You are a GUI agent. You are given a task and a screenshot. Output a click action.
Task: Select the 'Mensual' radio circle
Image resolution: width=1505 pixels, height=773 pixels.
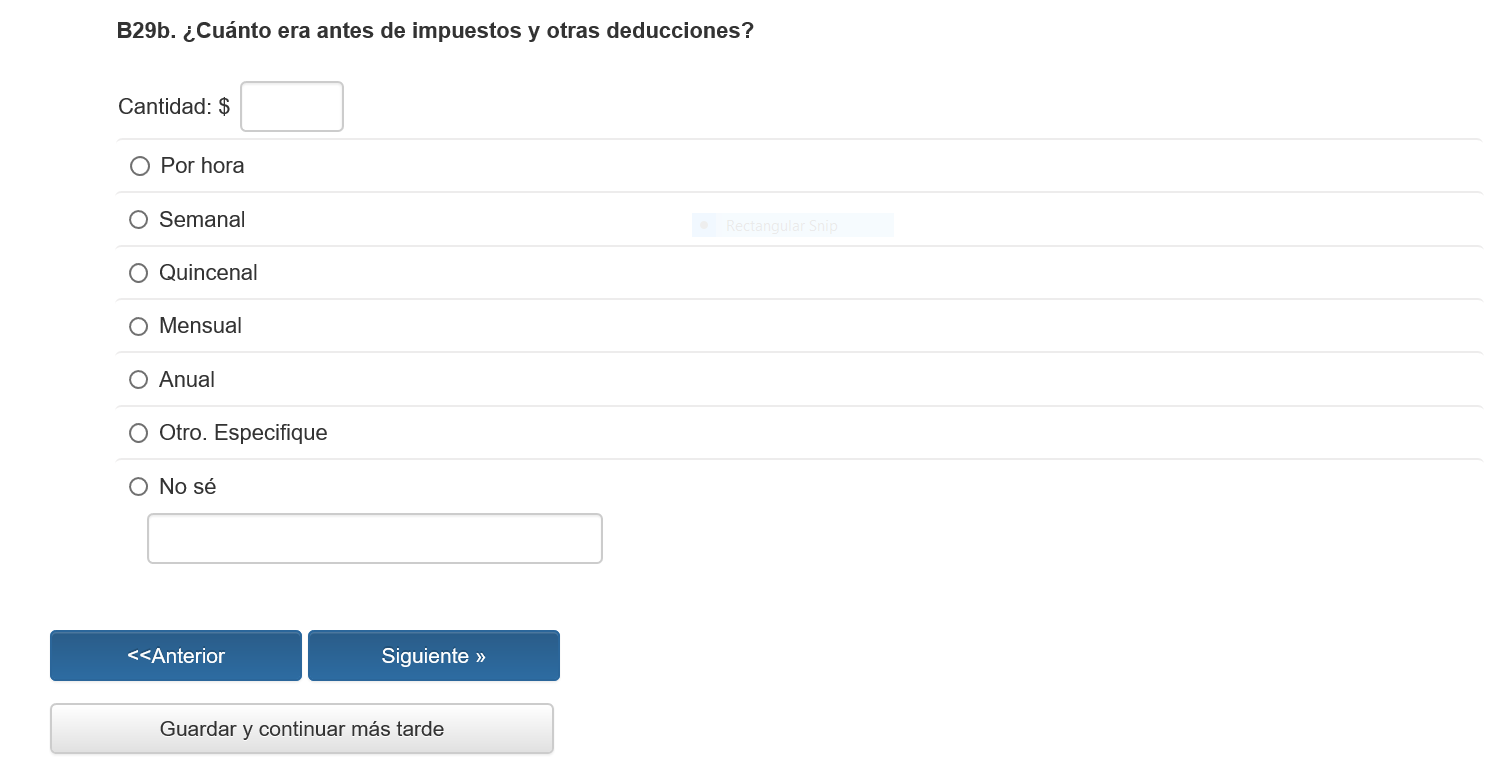(139, 326)
